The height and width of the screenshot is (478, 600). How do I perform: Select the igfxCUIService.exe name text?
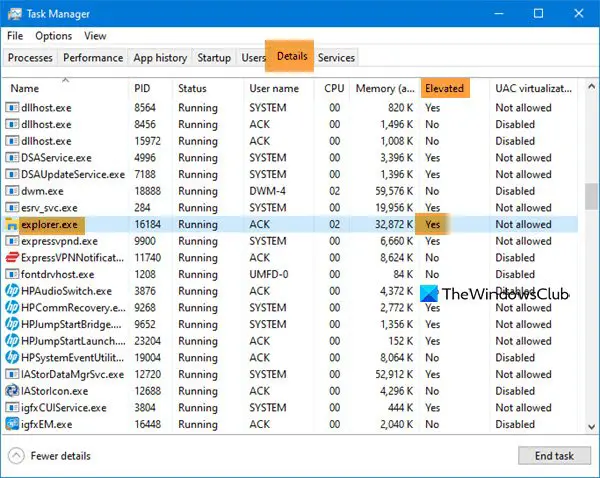tap(64, 408)
